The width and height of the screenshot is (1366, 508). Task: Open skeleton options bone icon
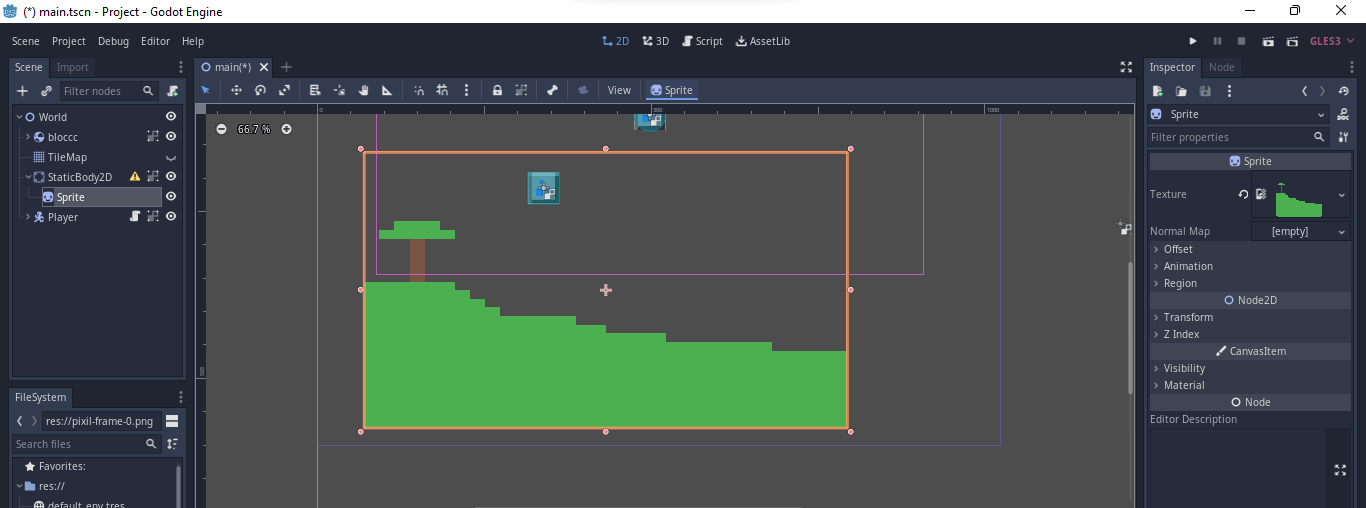[x=552, y=90]
